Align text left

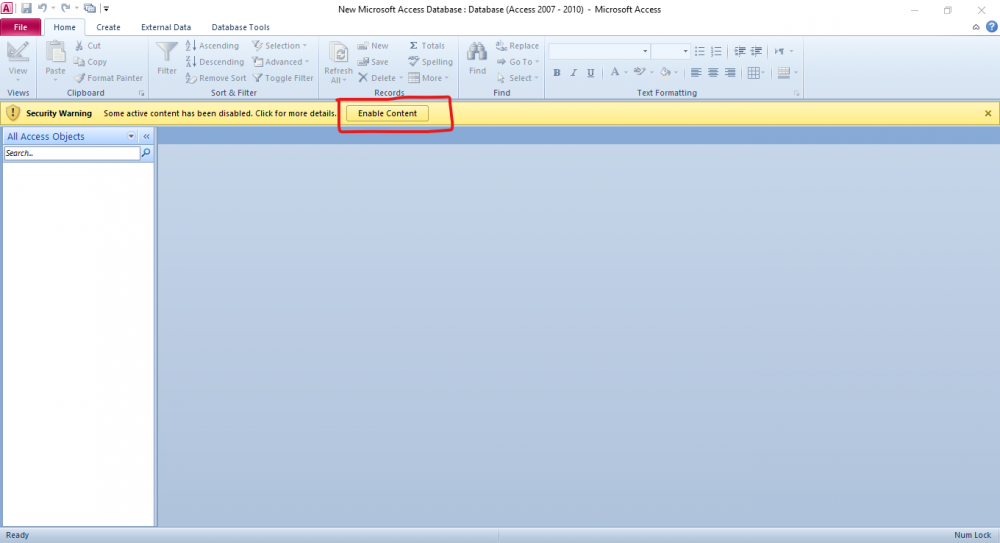696,73
